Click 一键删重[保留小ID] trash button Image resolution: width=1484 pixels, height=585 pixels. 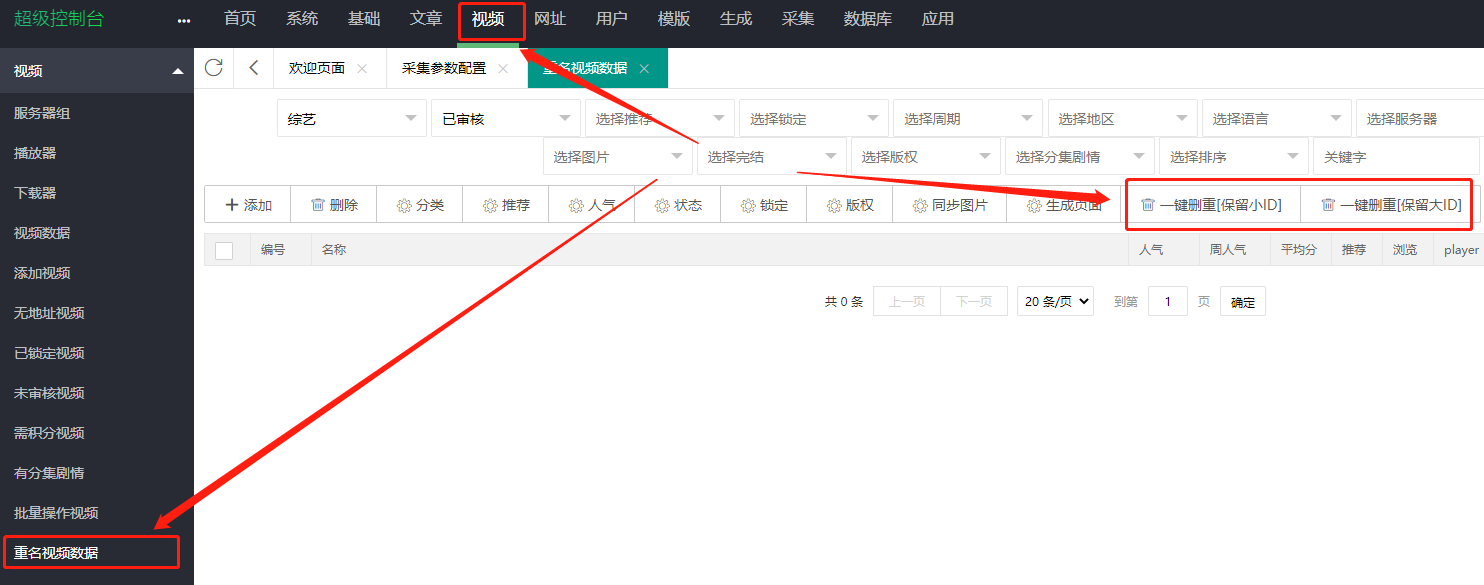(1211, 205)
